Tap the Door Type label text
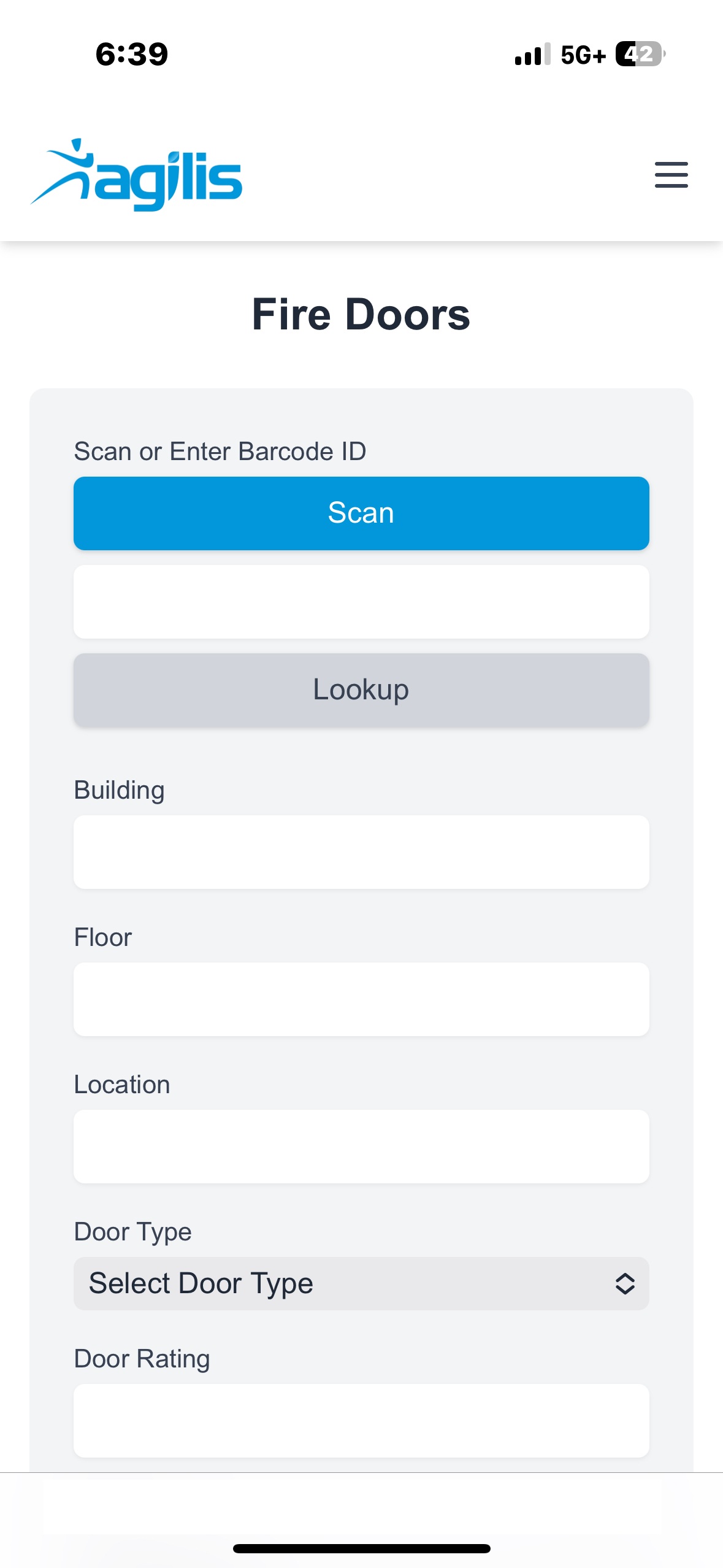The width and height of the screenshot is (723, 1568). coord(132,1232)
